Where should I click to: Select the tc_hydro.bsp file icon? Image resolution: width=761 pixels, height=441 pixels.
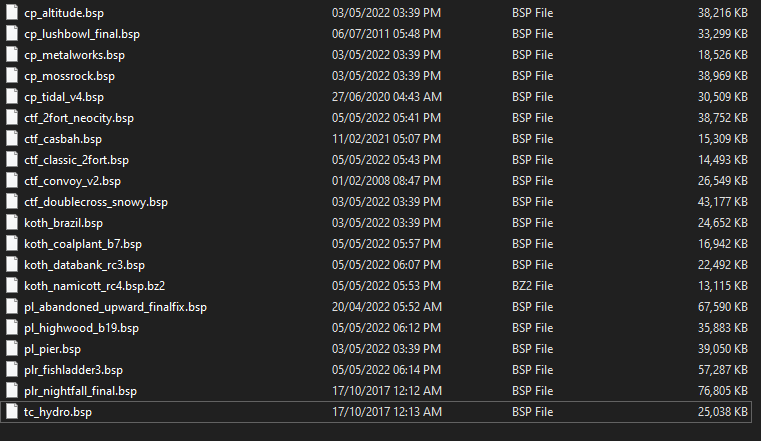click(x=12, y=412)
